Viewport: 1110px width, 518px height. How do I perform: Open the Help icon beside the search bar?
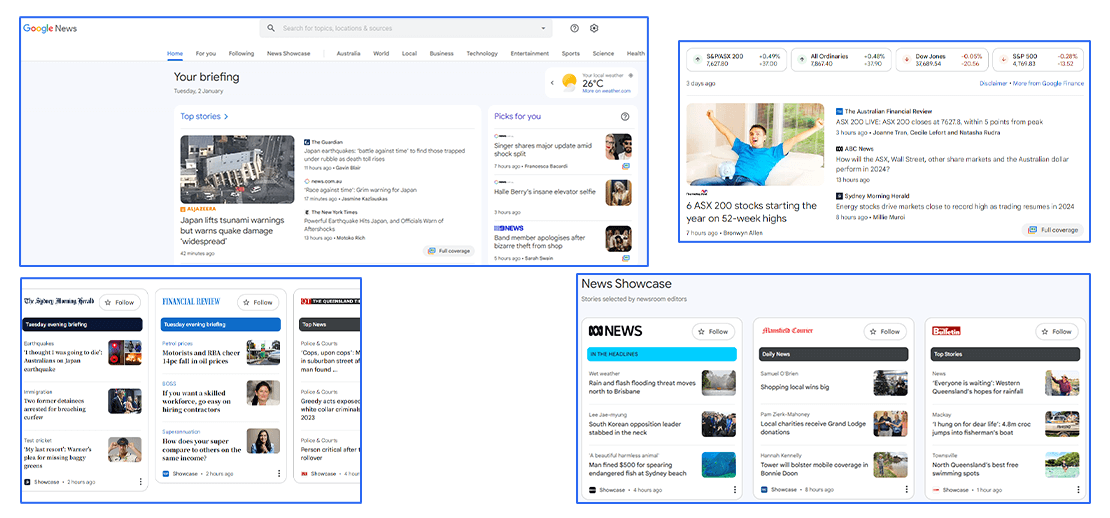[x=574, y=28]
